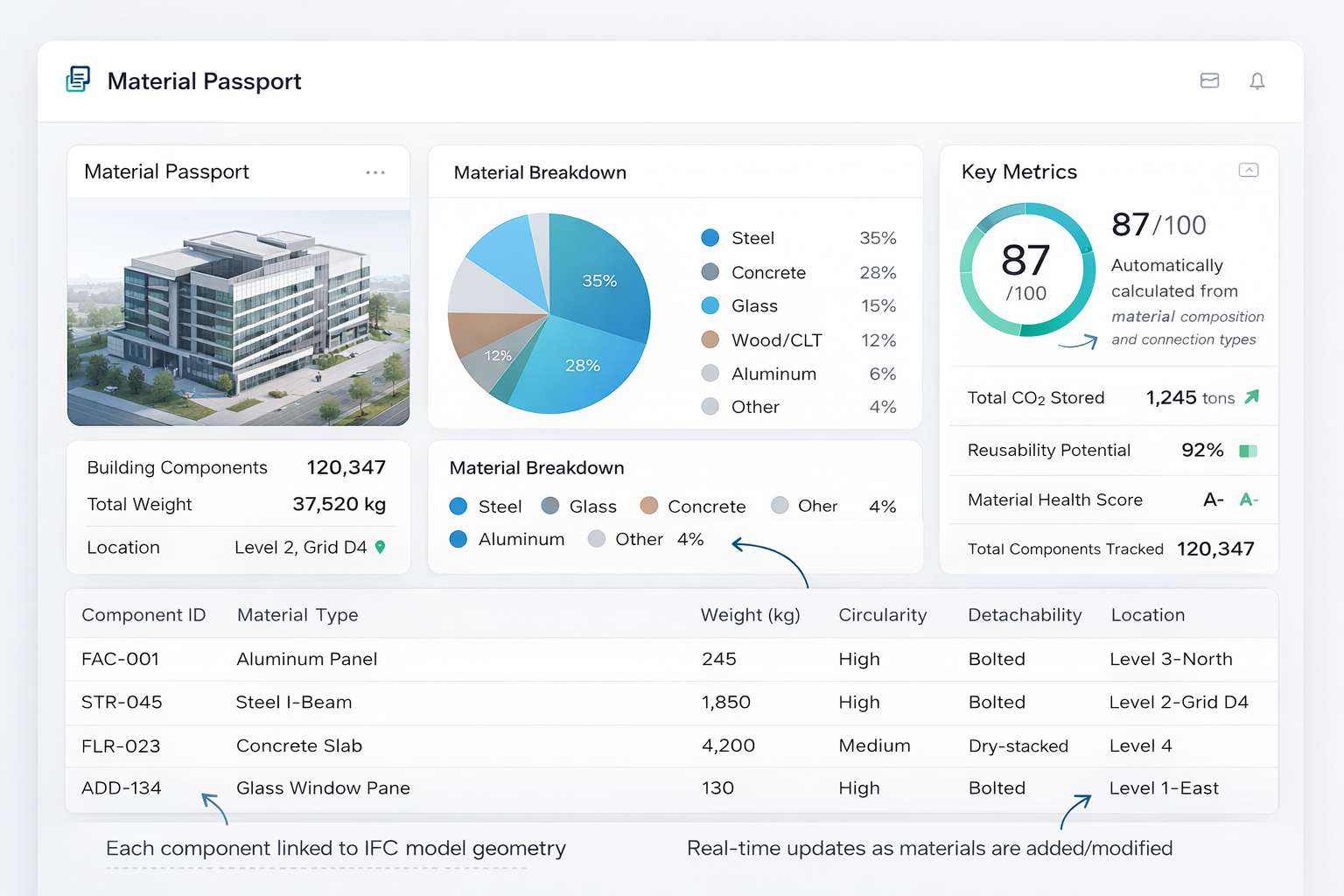This screenshot has width=1344, height=896.
Task: Click the building rendering thumbnail
Action: click(239, 318)
